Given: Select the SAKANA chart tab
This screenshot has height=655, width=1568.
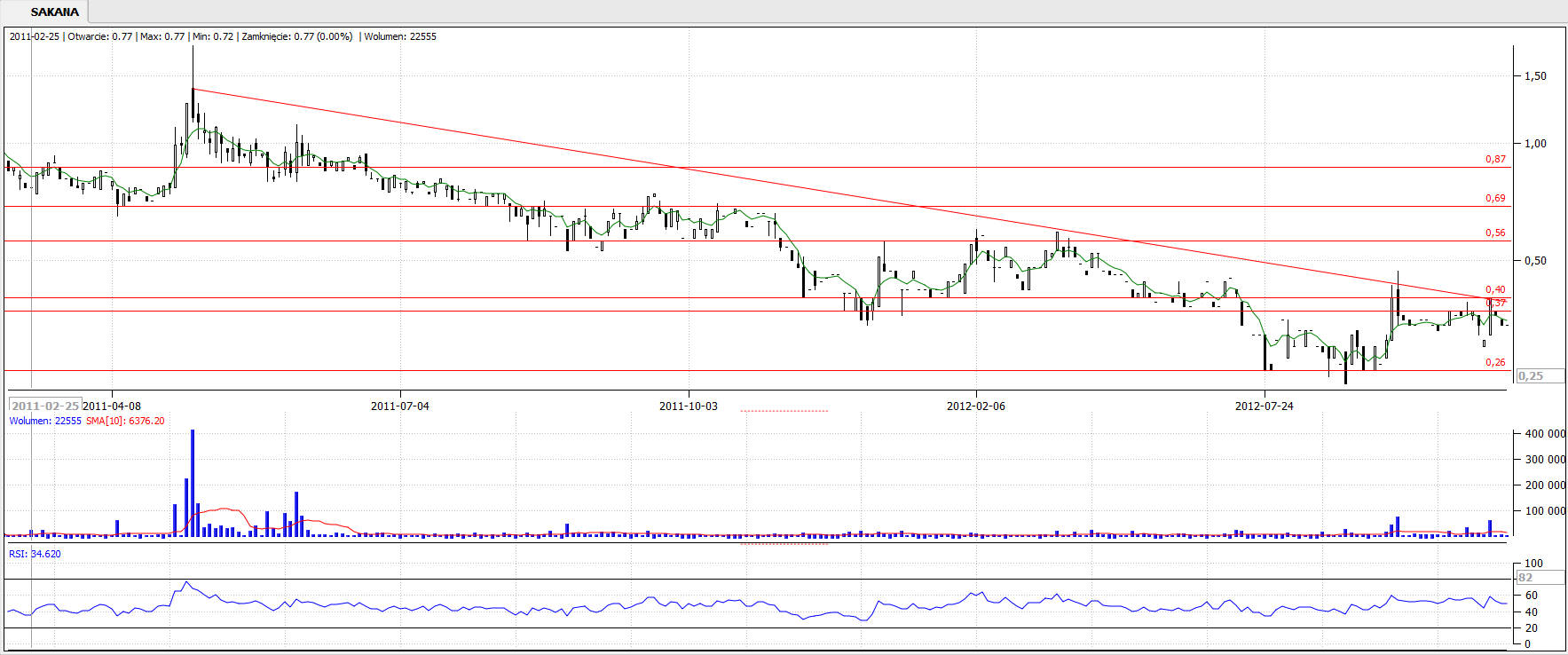Looking at the screenshot, I should click(54, 12).
